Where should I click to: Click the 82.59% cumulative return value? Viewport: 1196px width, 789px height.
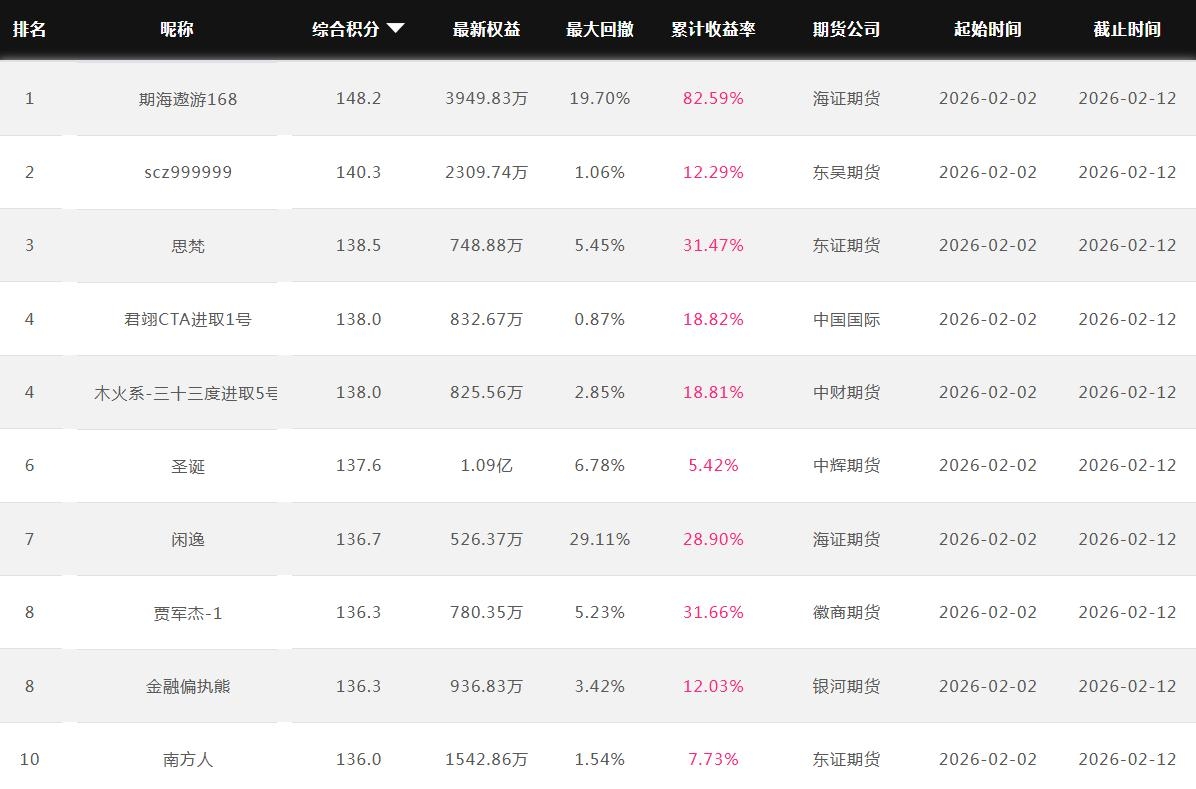pyautogui.click(x=713, y=99)
